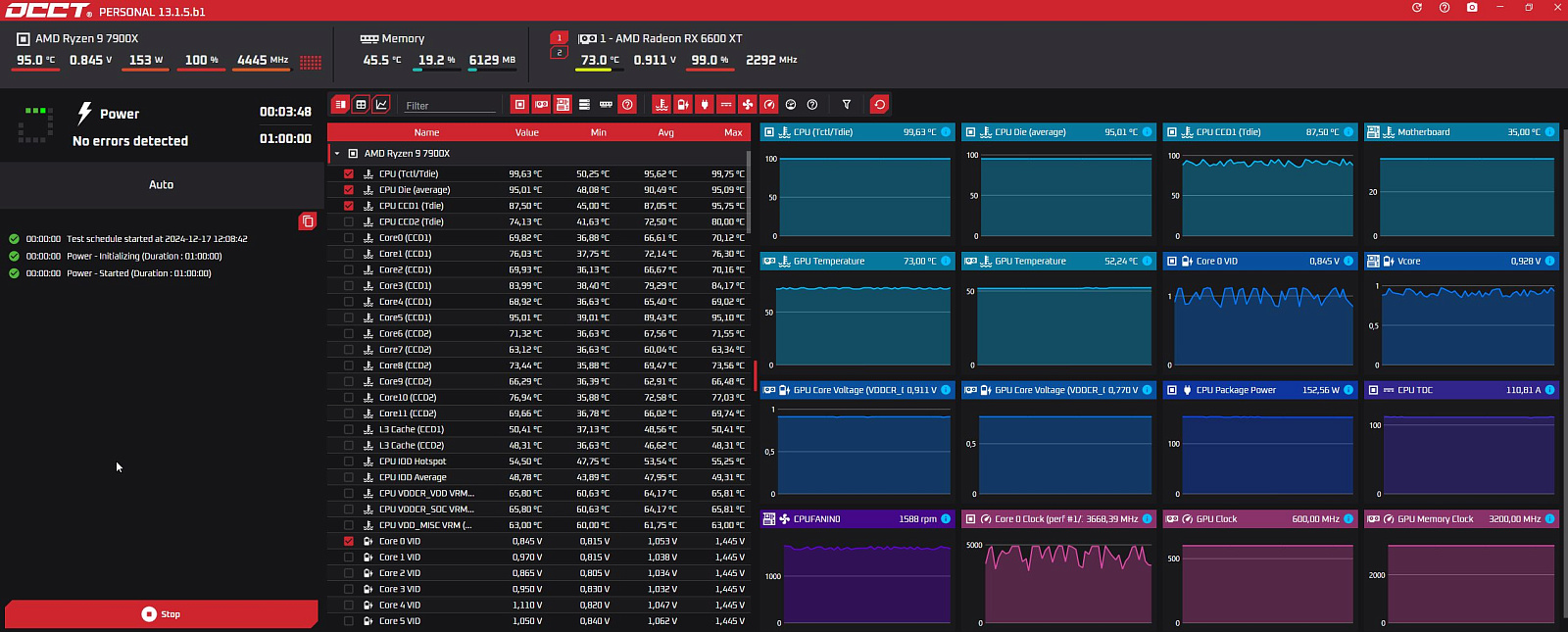Toggle clock speed sensors filter icon
This screenshot has height=632, width=1568.
point(769,104)
